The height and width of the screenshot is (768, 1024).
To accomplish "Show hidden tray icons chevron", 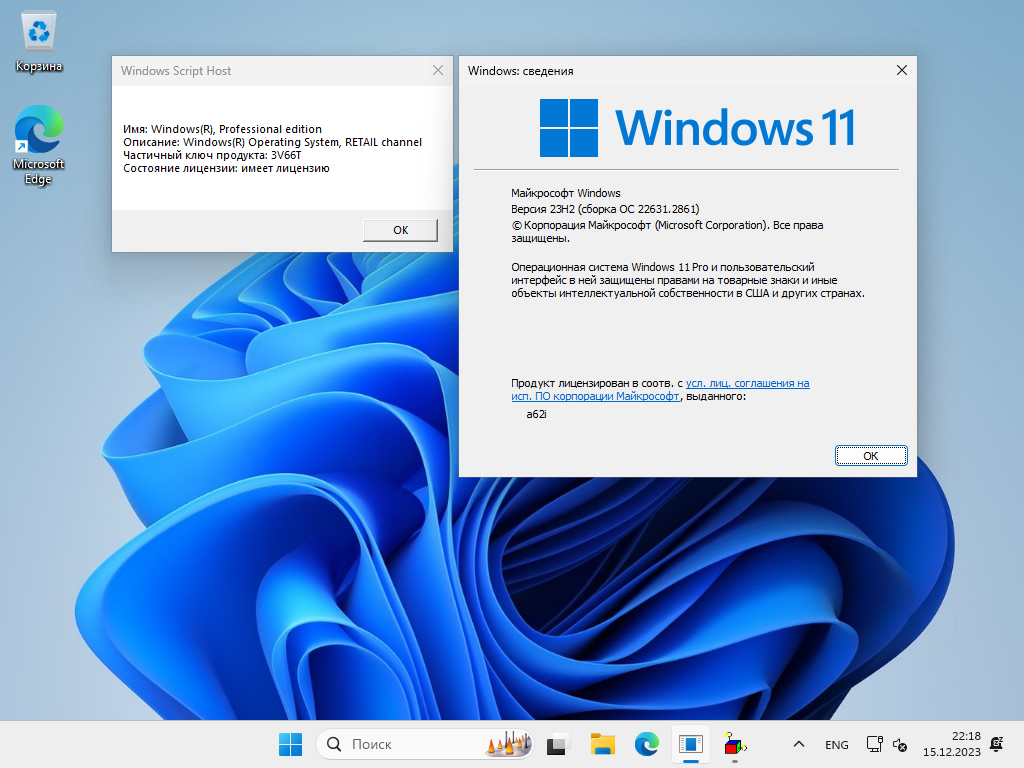I will coord(798,744).
